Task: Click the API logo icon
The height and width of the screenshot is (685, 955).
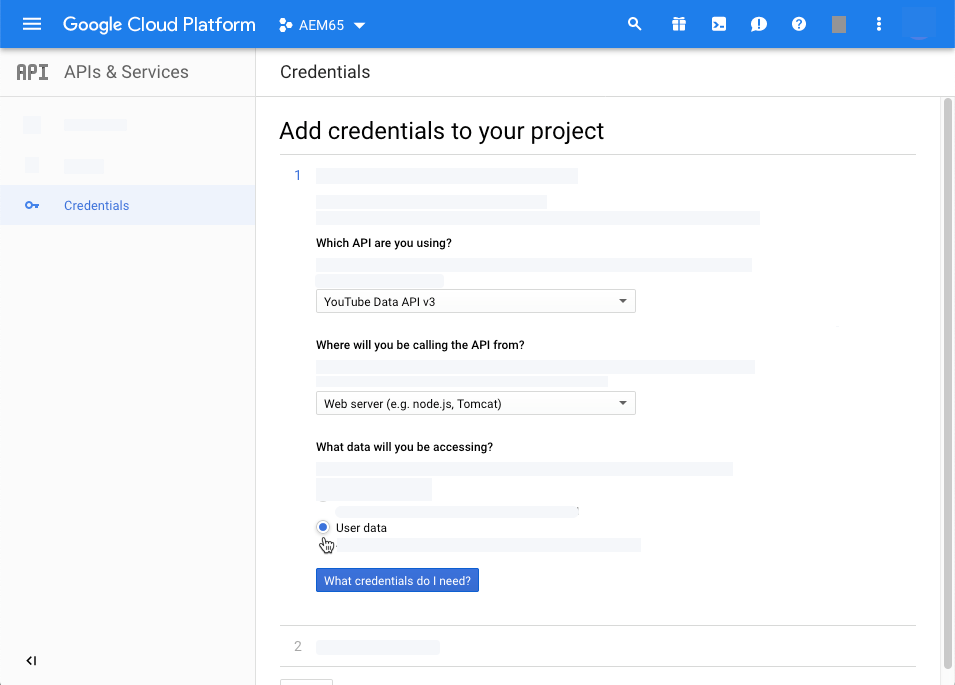Action: pos(32,72)
